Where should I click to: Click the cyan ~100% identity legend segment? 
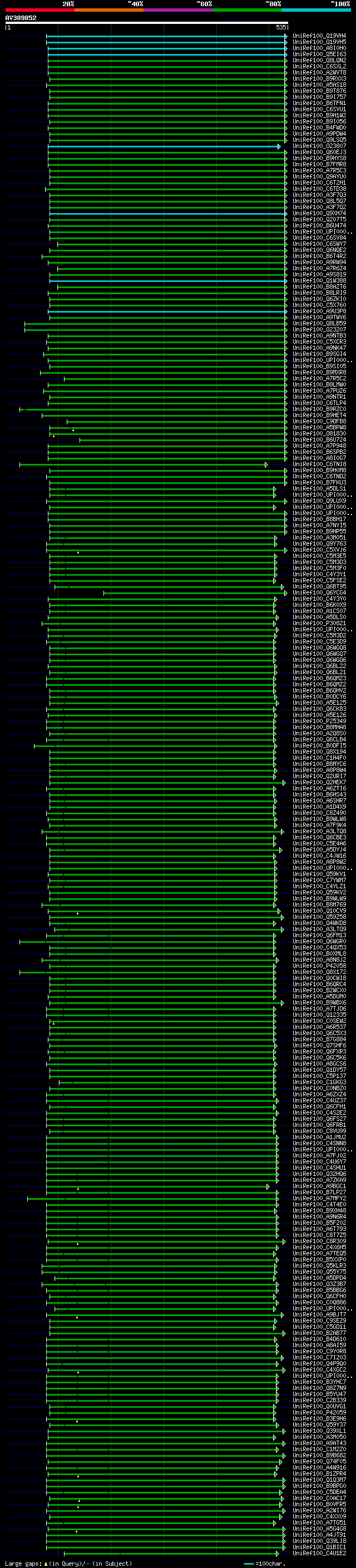coord(315,10)
